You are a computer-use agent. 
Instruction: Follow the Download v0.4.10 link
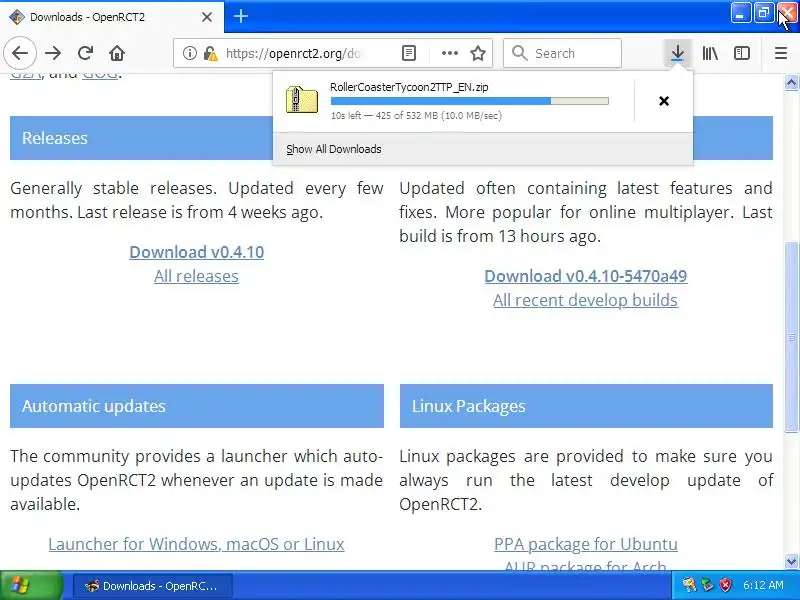196,252
